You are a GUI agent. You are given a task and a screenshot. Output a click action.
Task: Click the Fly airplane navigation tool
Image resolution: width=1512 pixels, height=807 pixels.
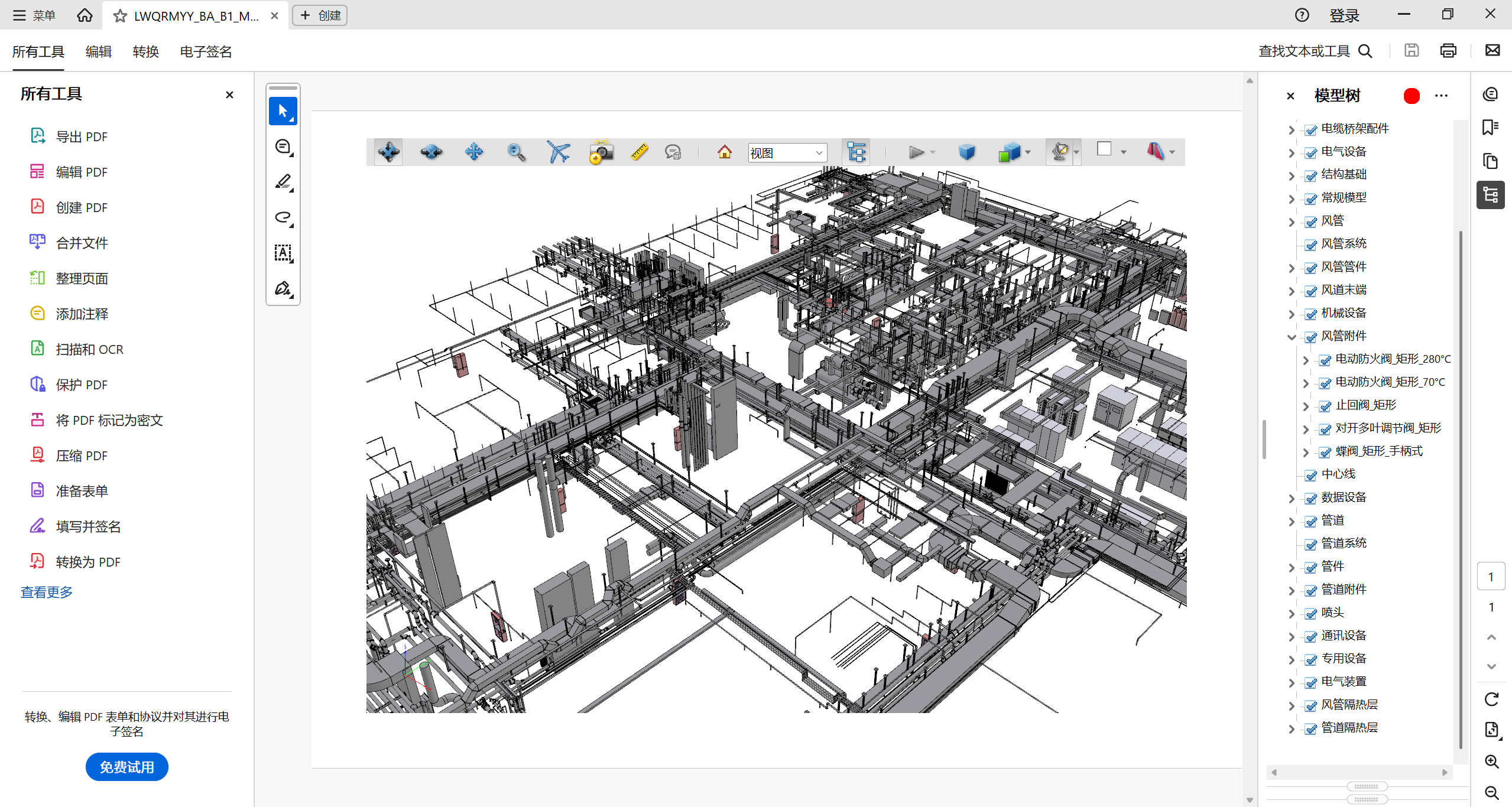click(x=558, y=152)
